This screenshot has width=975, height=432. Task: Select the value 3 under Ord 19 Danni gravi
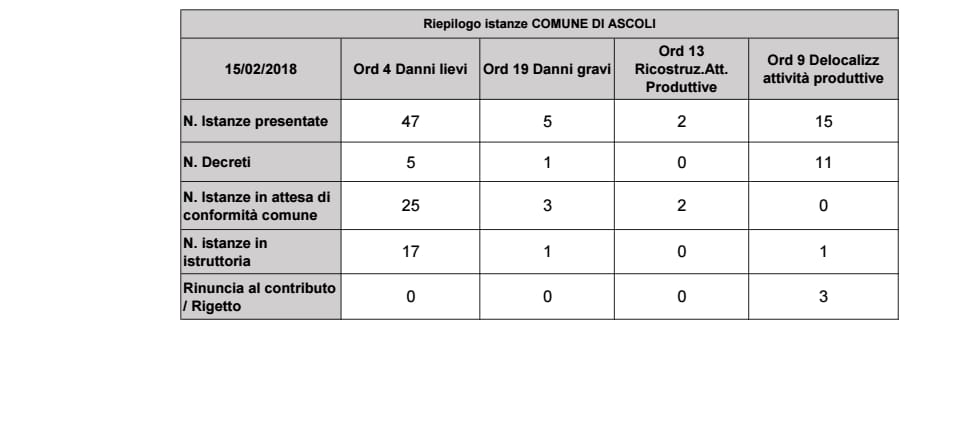tap(547, 206)
